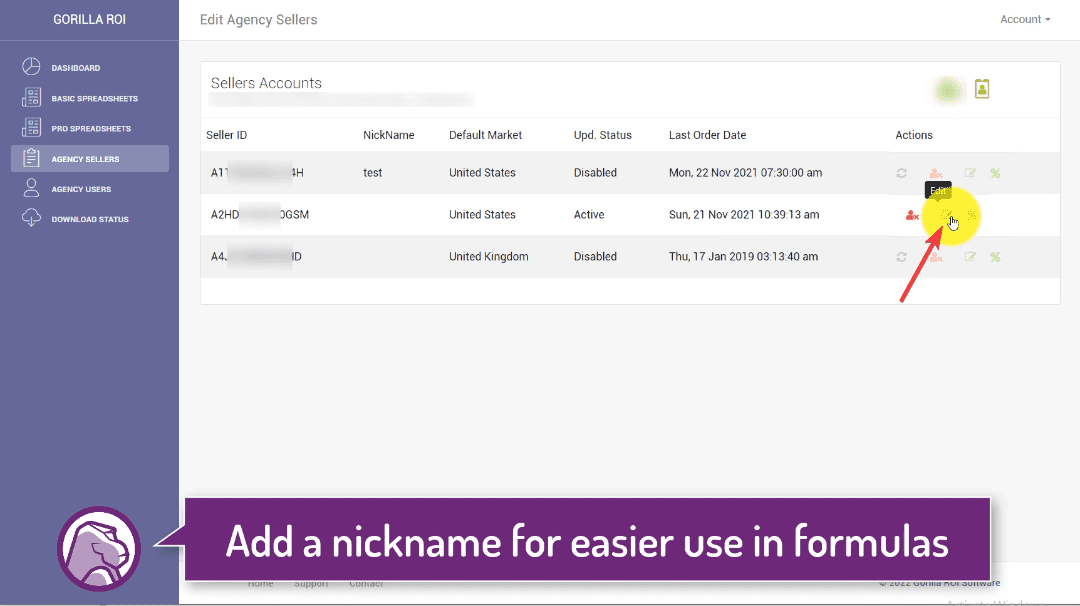The image size is (1080, 606).
Task: Click the edit icon for test seller
Action: pos(969,173)
